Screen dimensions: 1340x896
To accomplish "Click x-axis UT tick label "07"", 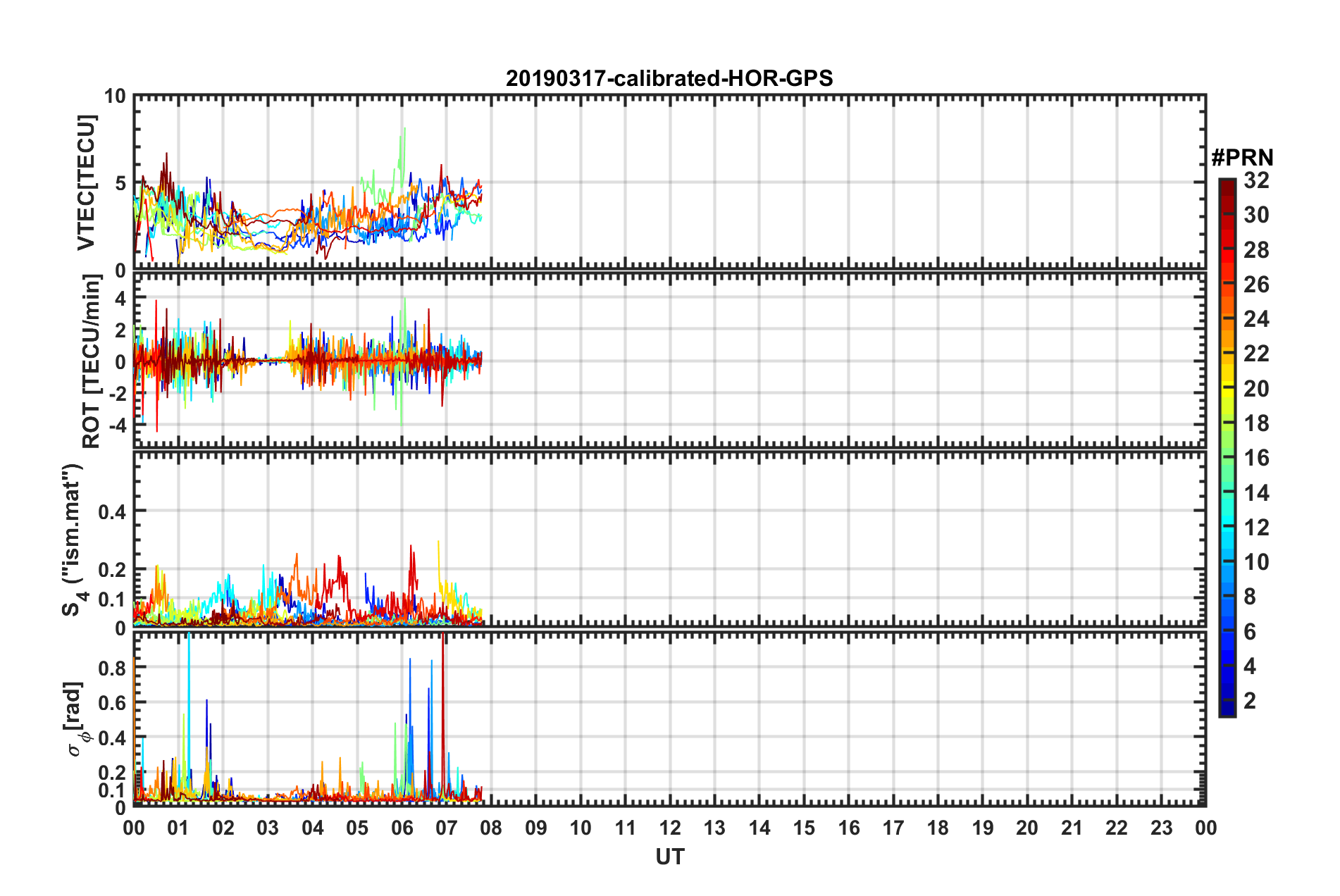I will (447, 828).
